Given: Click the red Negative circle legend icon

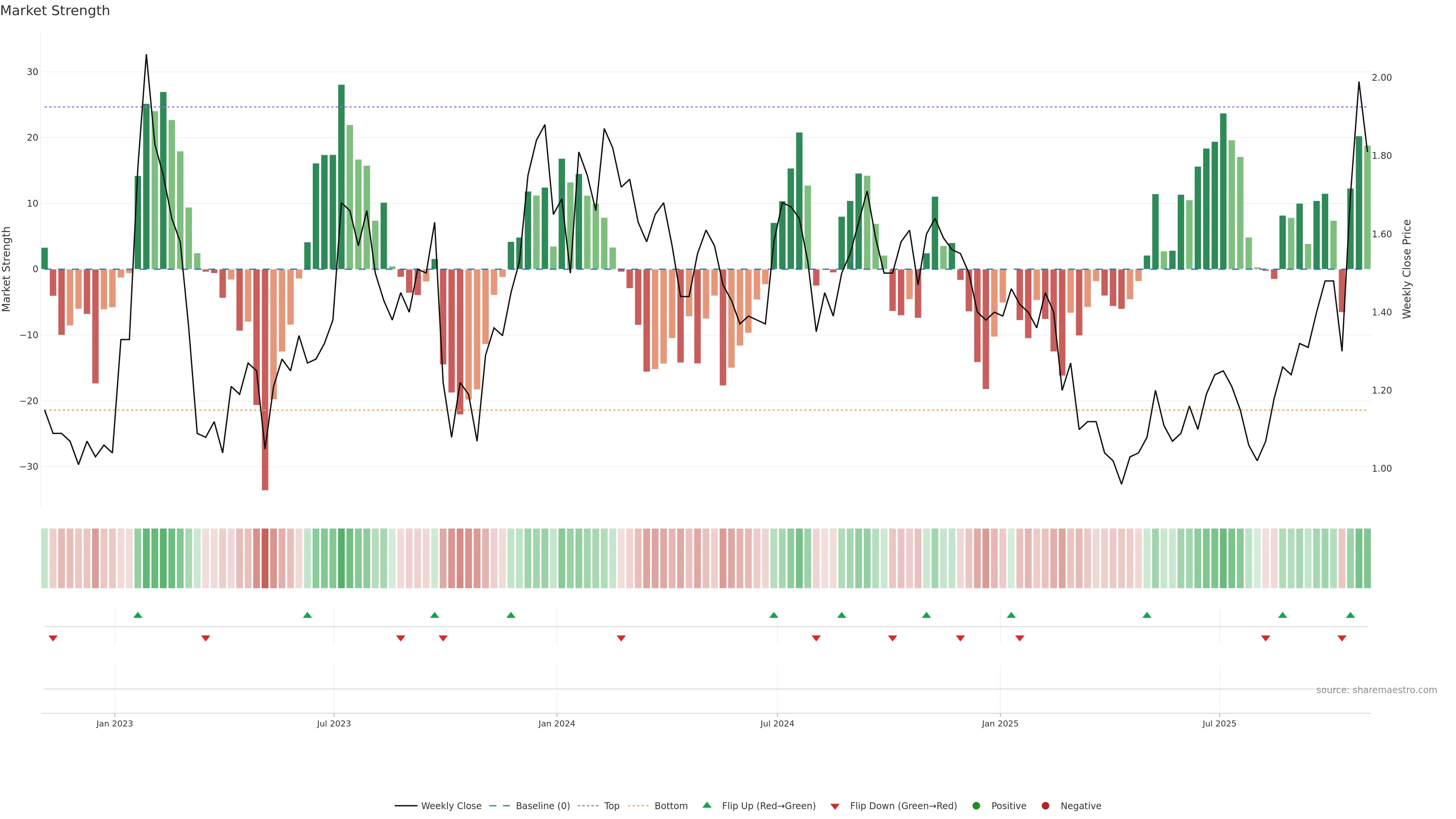Looking at the screenshot, I should [x=1045, y=805].
